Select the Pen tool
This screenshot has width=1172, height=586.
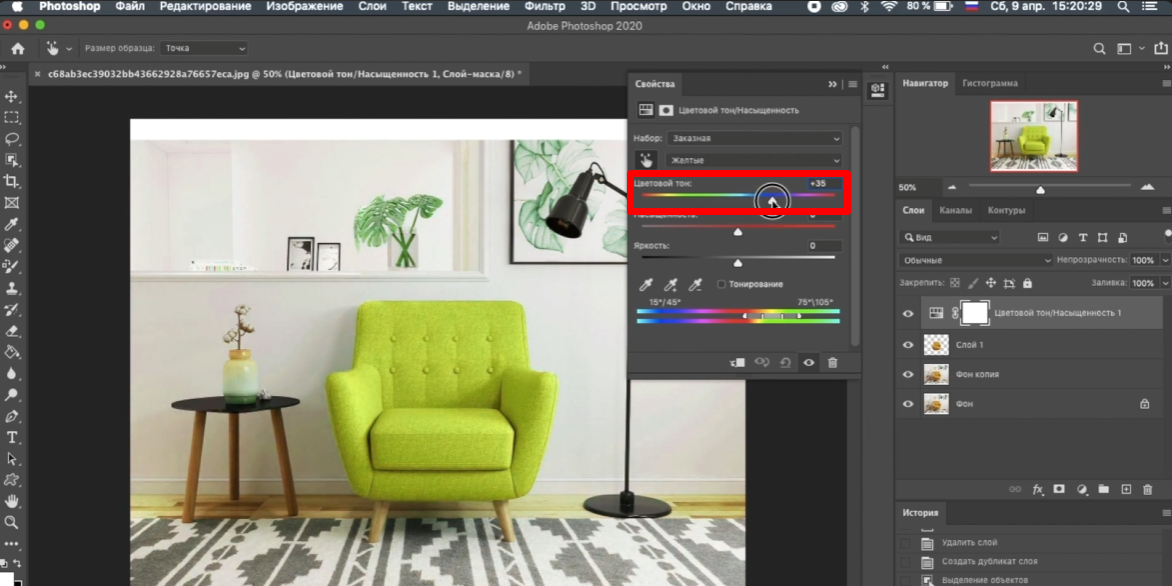point(11,416)
